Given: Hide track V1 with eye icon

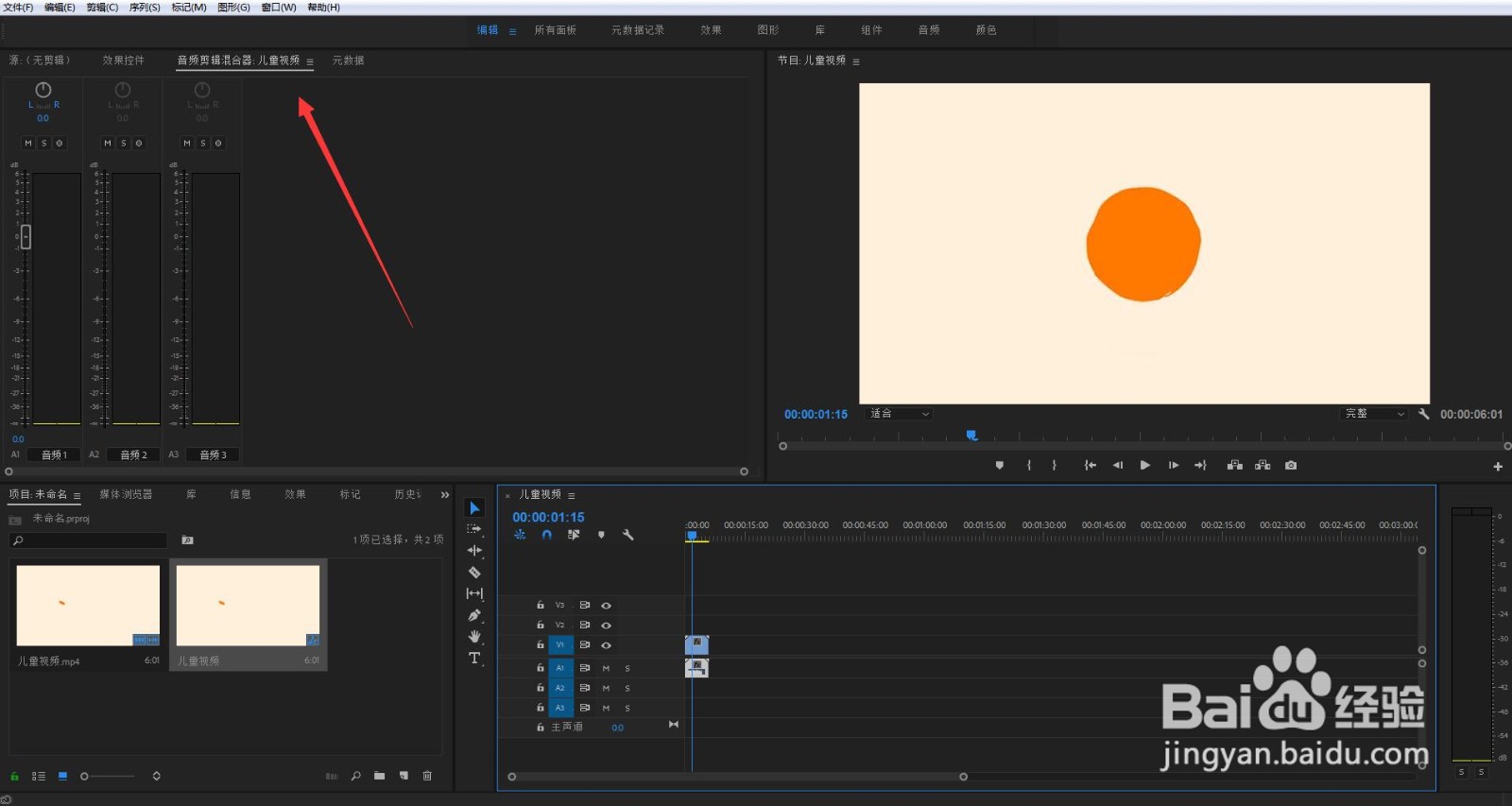Looking at the screenshot, I should [x=607, y=645].
